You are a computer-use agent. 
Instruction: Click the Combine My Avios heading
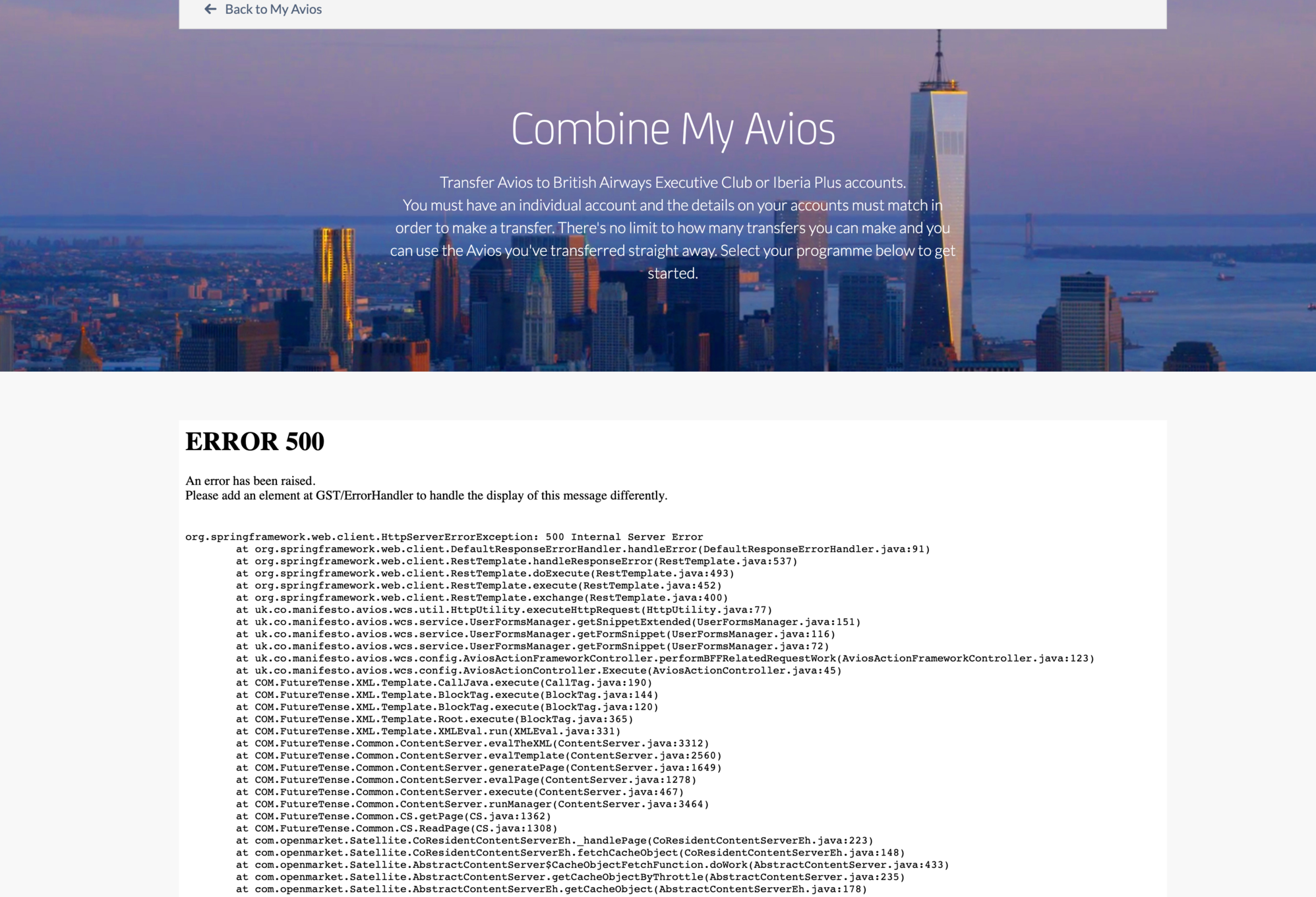click(x=673, y=129)
